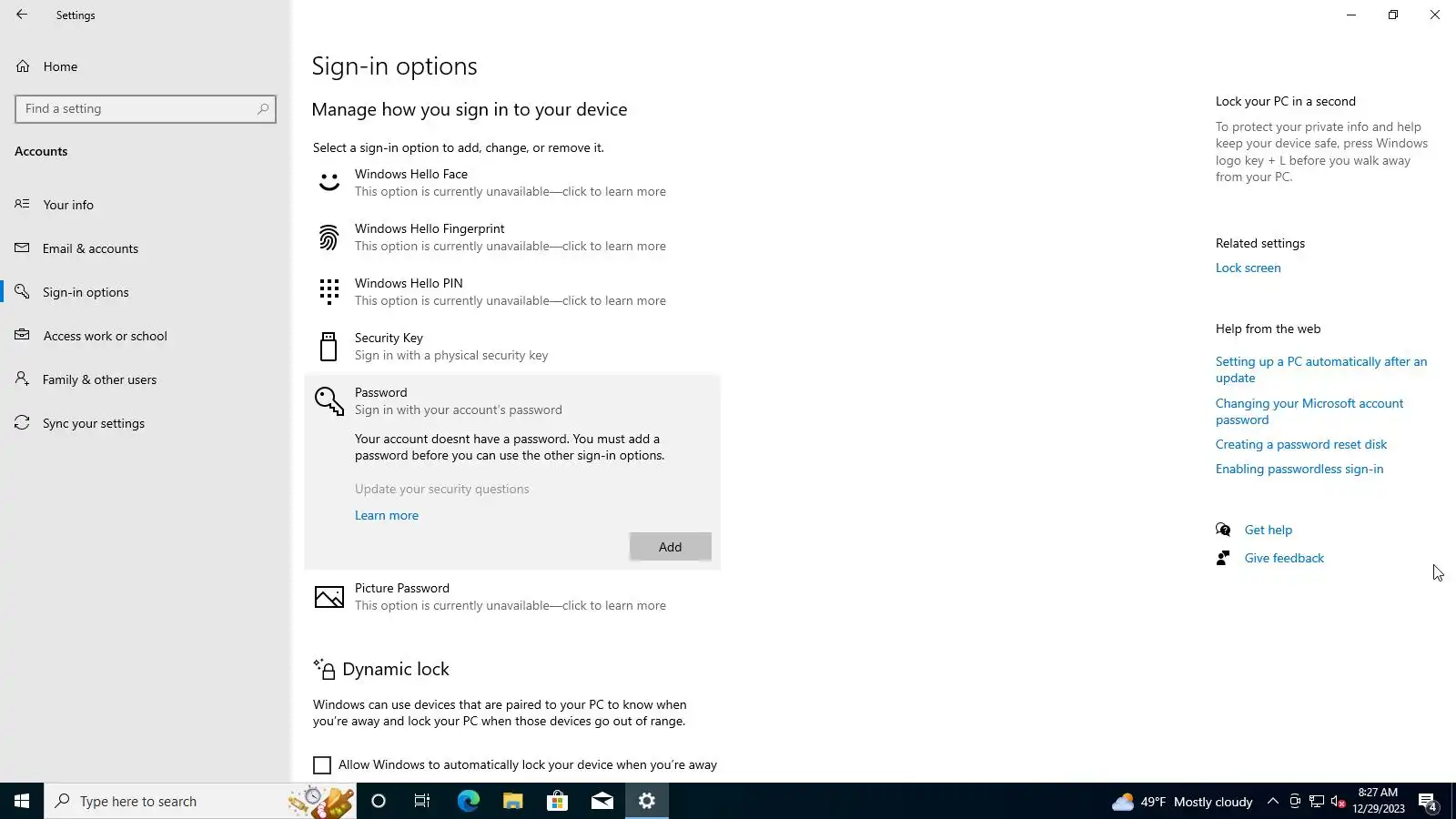1456x819 pixels.
Task: Open Access work or school
Action: [x=146, y=336]
